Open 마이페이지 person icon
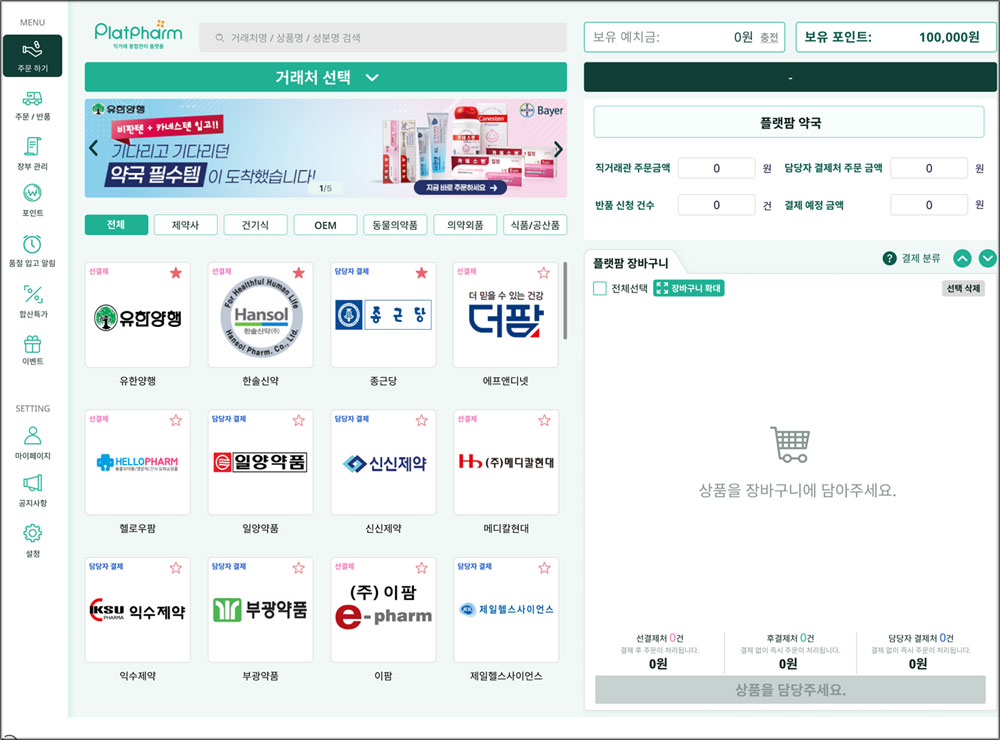 click(x=33, y=436)
